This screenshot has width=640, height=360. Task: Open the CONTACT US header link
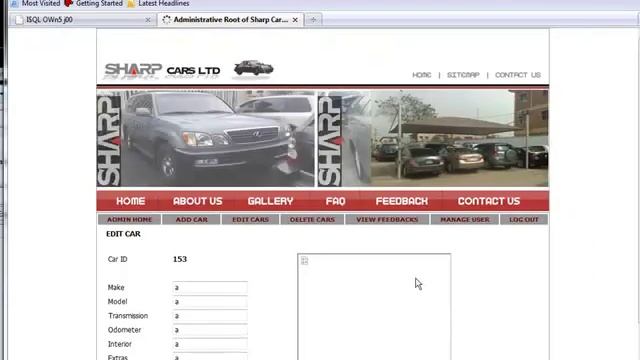point(518,75)
